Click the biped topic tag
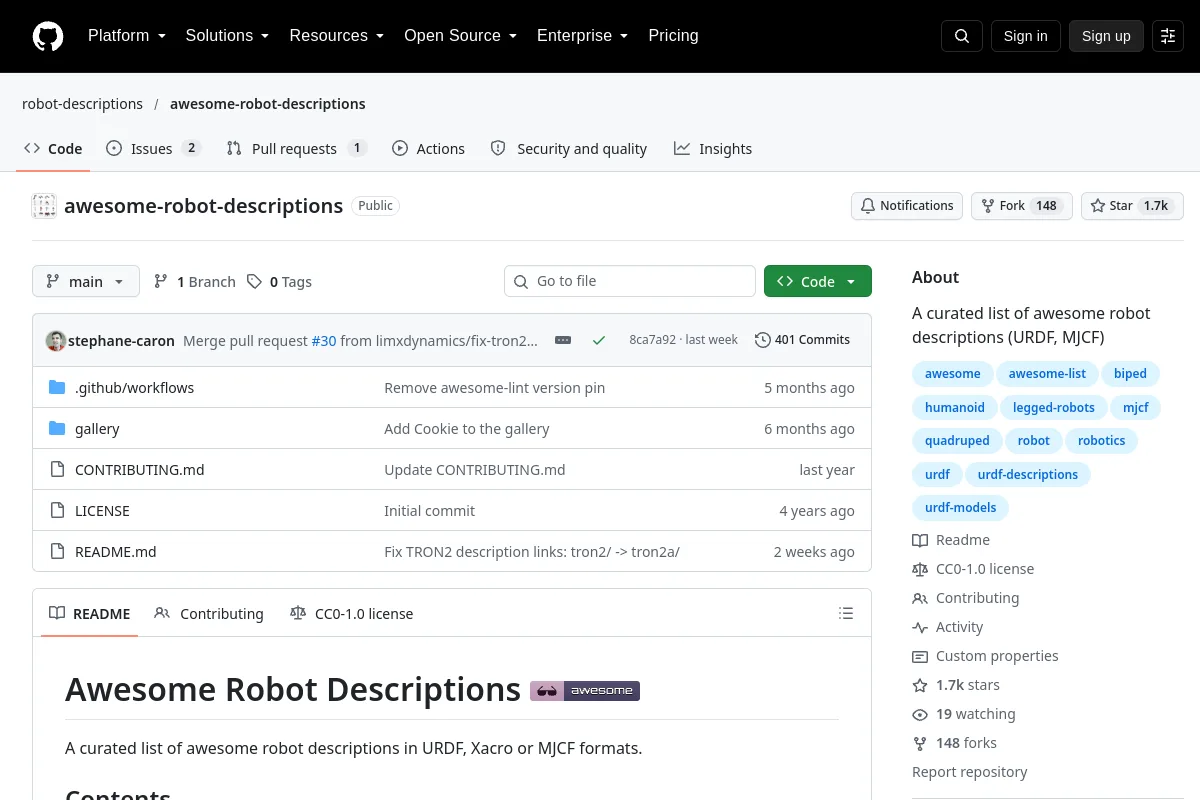 (x=1130, y=374)
